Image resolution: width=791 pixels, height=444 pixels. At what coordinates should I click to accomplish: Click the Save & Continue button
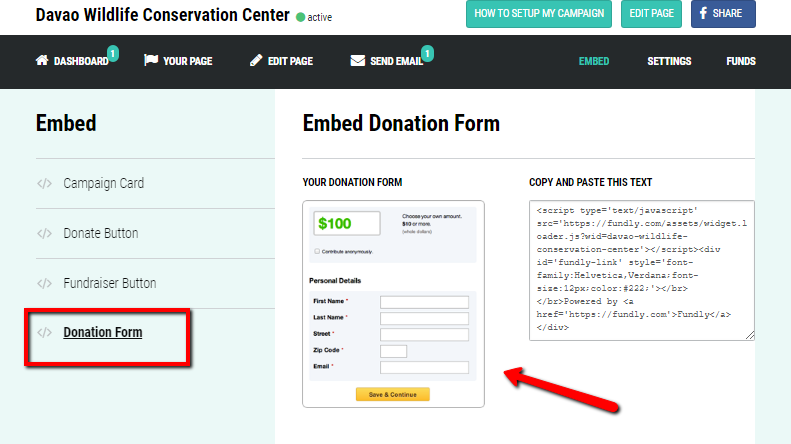coord(392,394)
